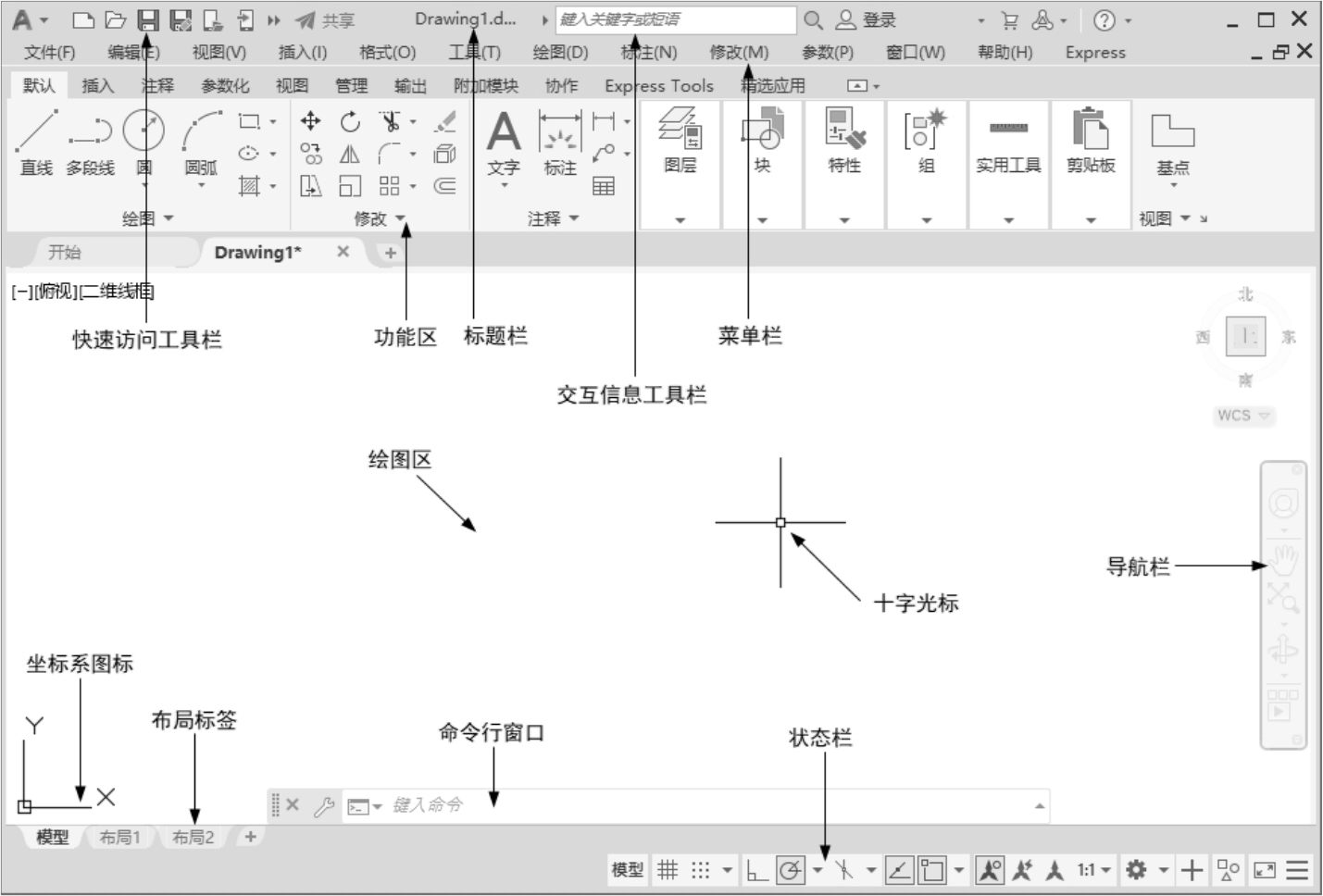Click the 登录 sign-in button

867,20
